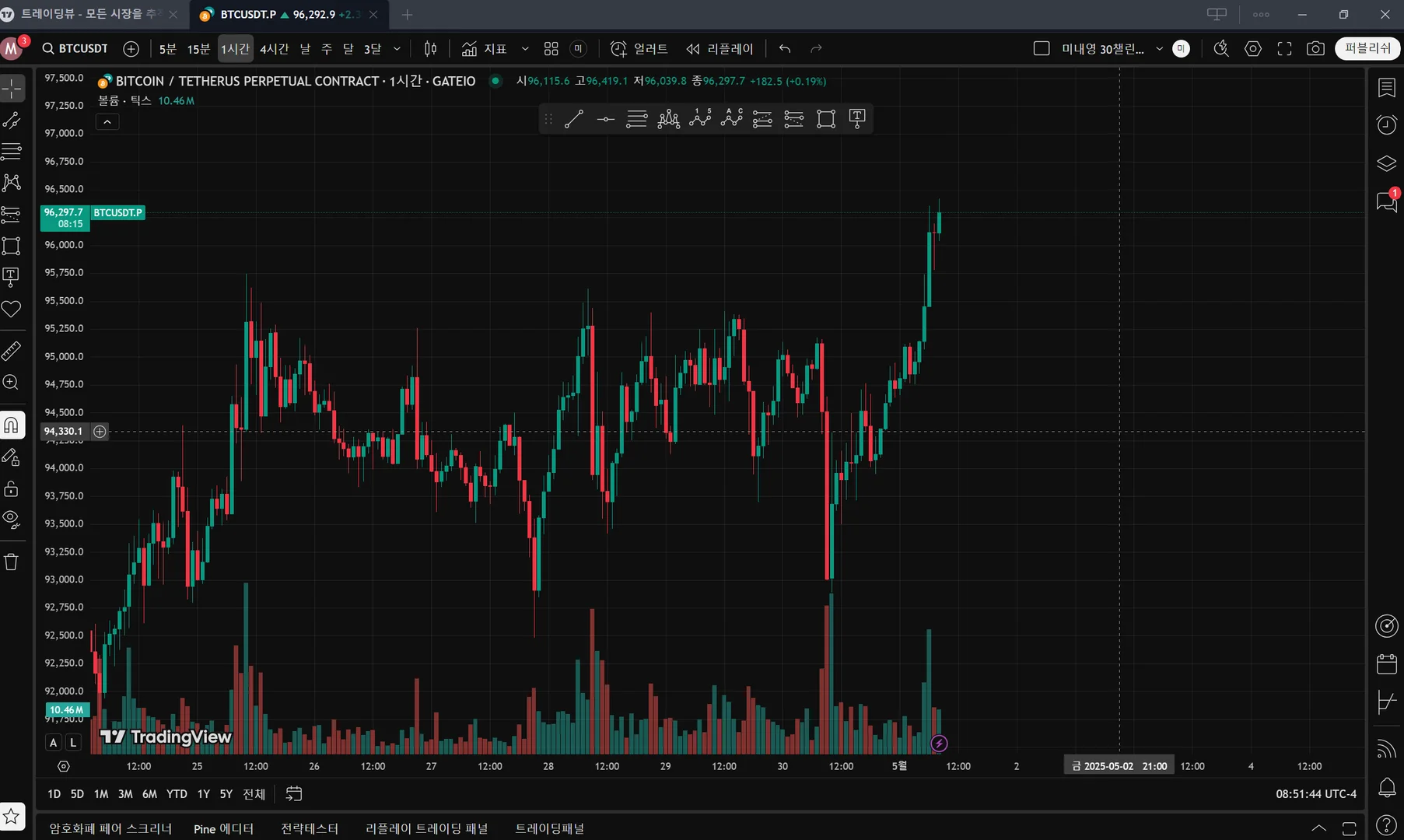Select the crosshair cursor tool
Image resolution: width=1404 pixels, height=840 pixels.
coord(12,89)
